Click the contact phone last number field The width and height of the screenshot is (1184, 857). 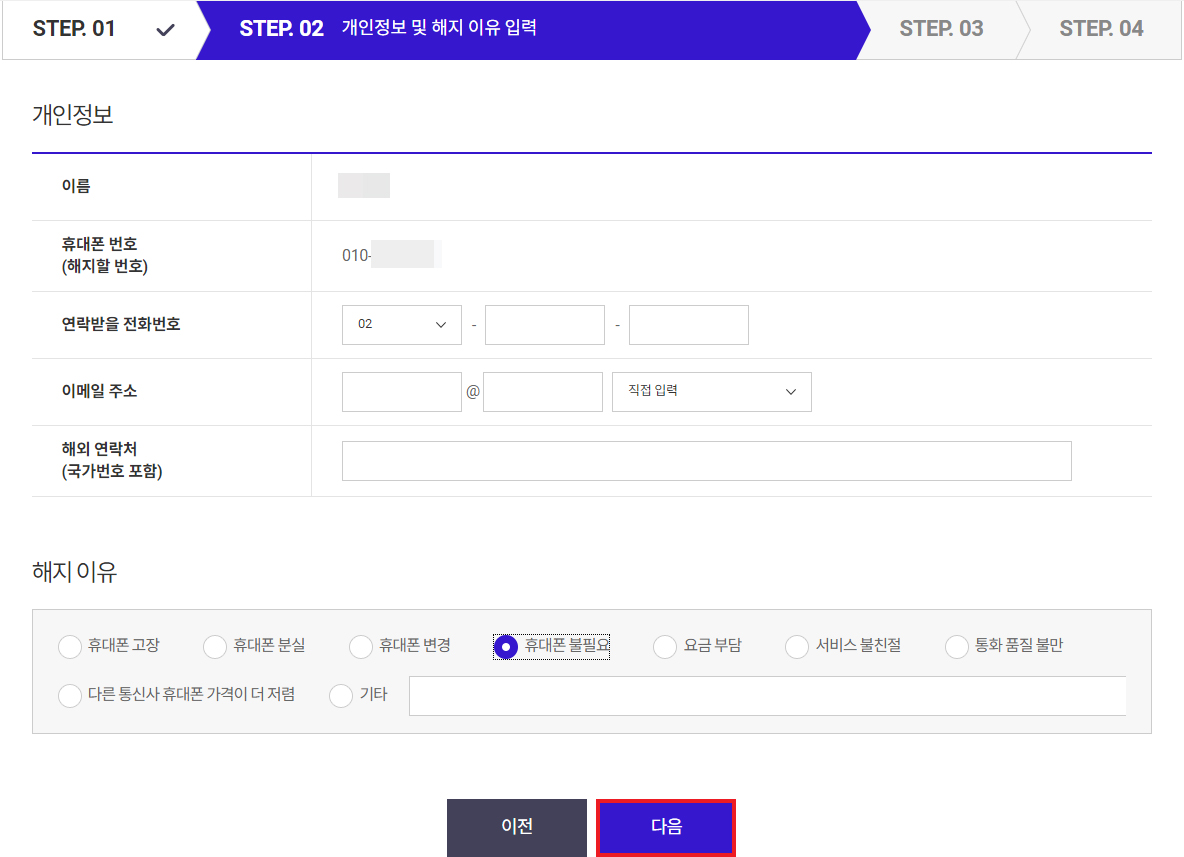tap(689, 325)
